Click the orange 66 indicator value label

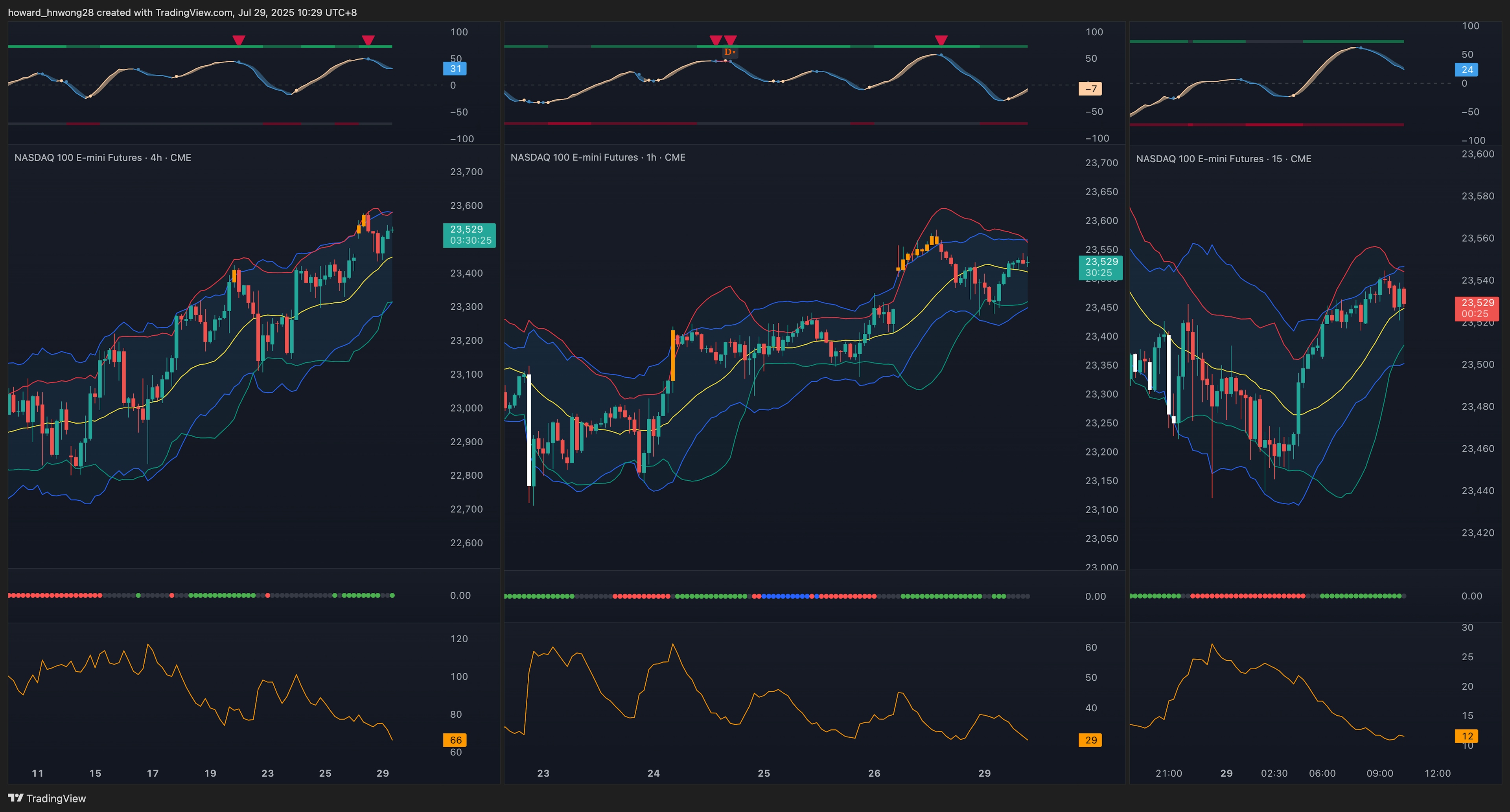(x=455, y=740)
